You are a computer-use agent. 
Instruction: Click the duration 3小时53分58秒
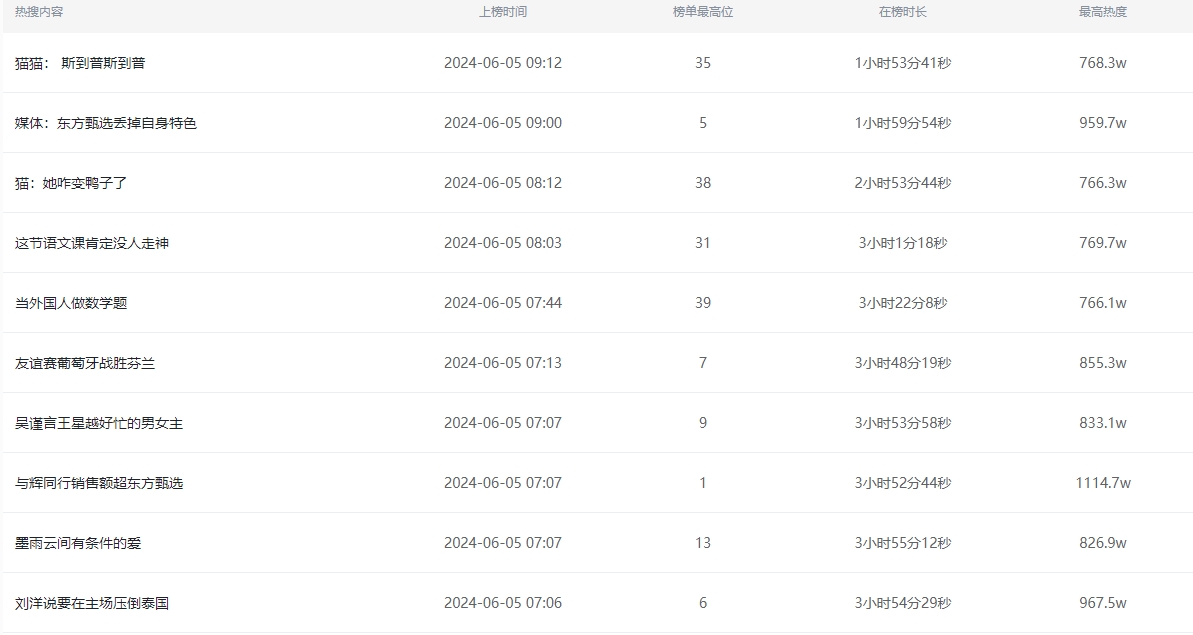pyautogui.click(x=903, y=424)
